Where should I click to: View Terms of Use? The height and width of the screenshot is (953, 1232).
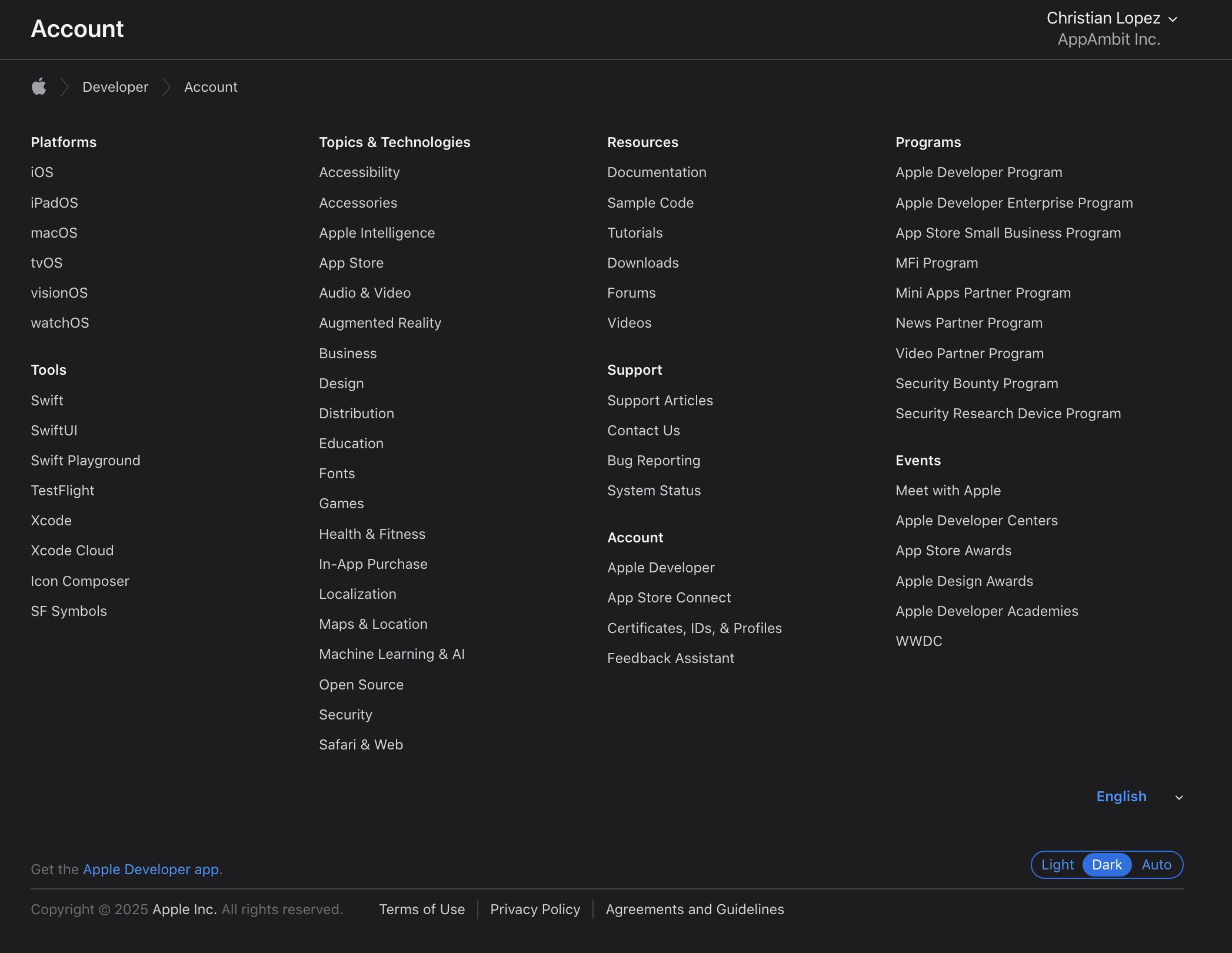[422, 909]
